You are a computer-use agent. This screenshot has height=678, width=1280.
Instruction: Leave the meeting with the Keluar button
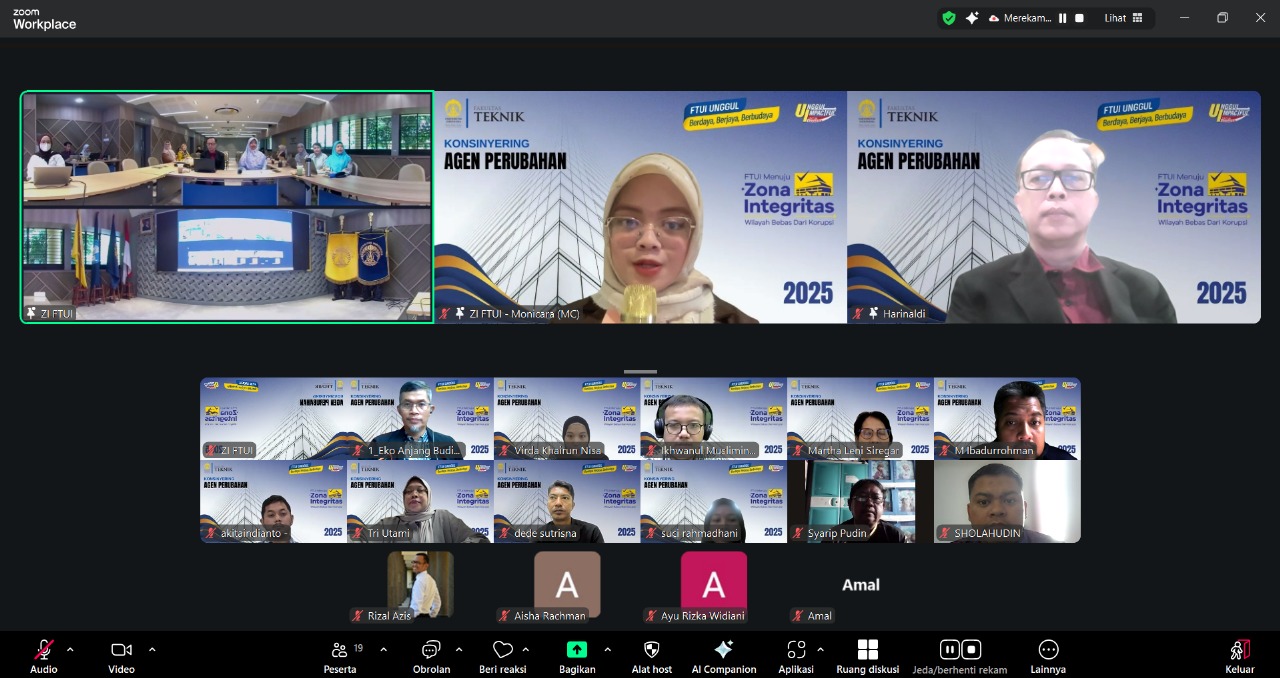[1240, 656]
